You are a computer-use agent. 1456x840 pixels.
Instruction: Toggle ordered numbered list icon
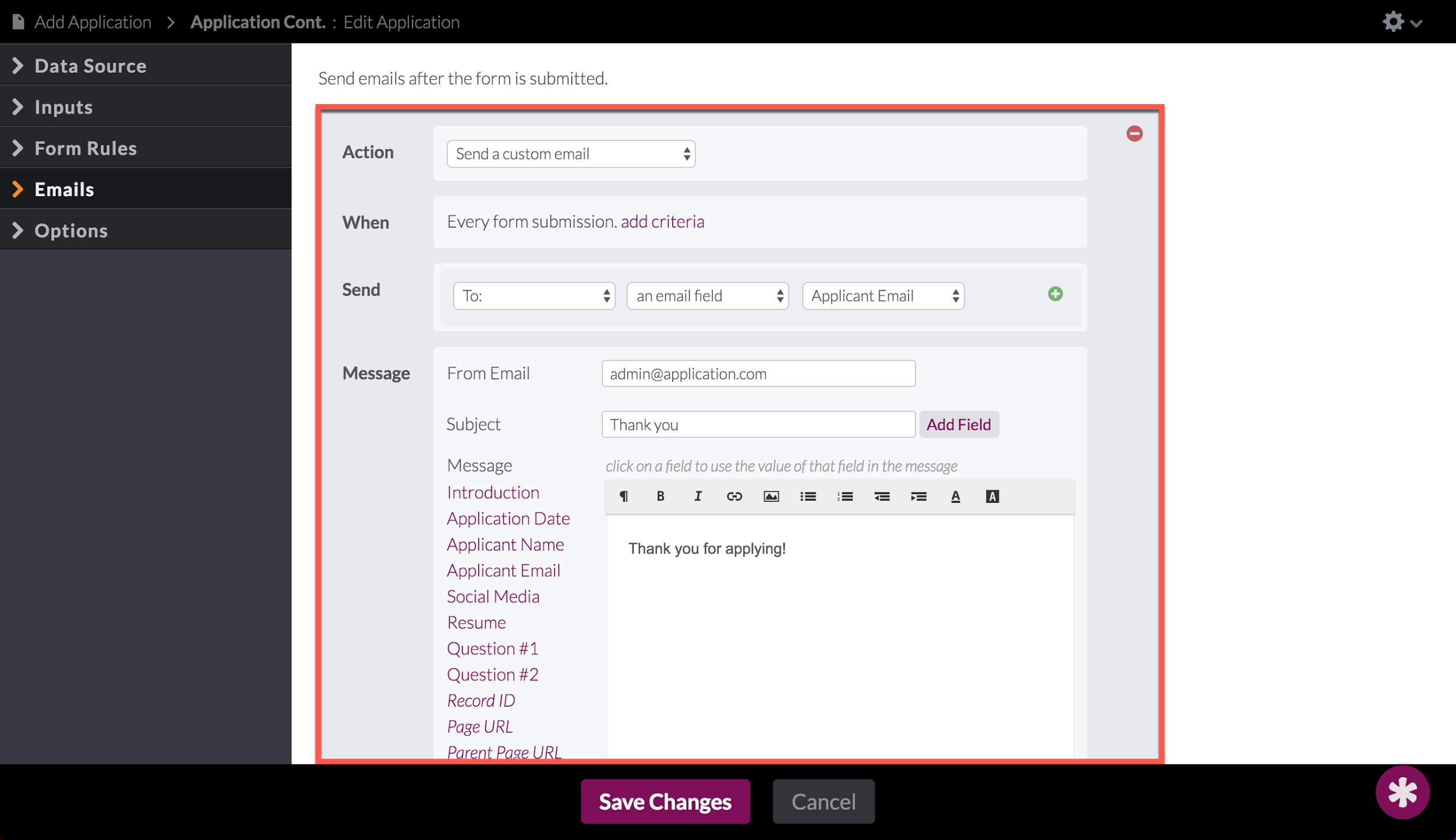[x=845, y=496]
